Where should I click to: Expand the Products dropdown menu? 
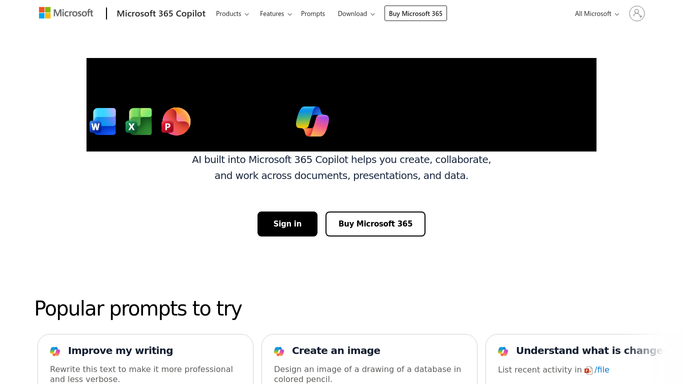[232, 13]
